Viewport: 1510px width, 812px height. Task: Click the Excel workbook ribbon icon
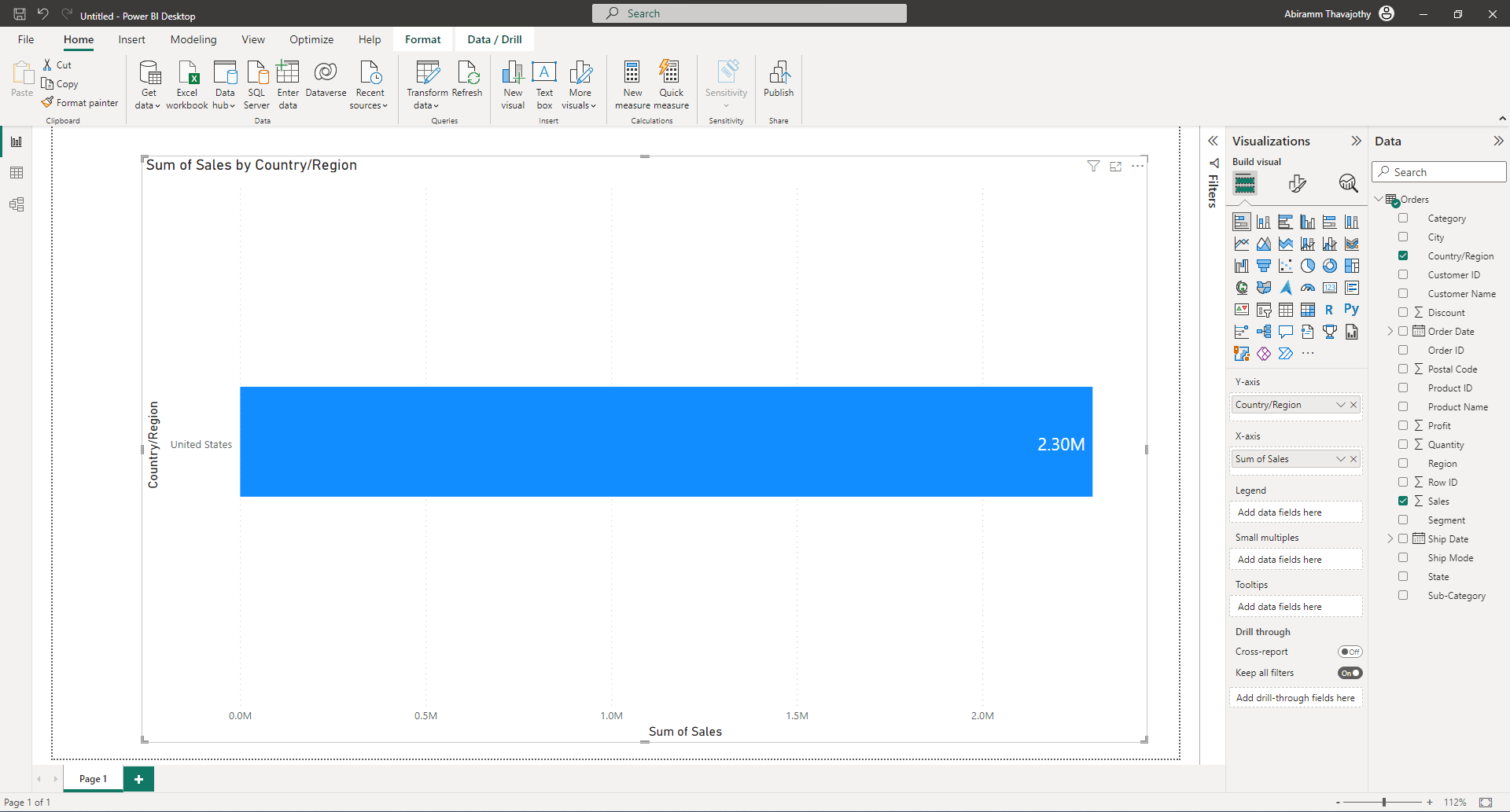[x=187, y=85]
